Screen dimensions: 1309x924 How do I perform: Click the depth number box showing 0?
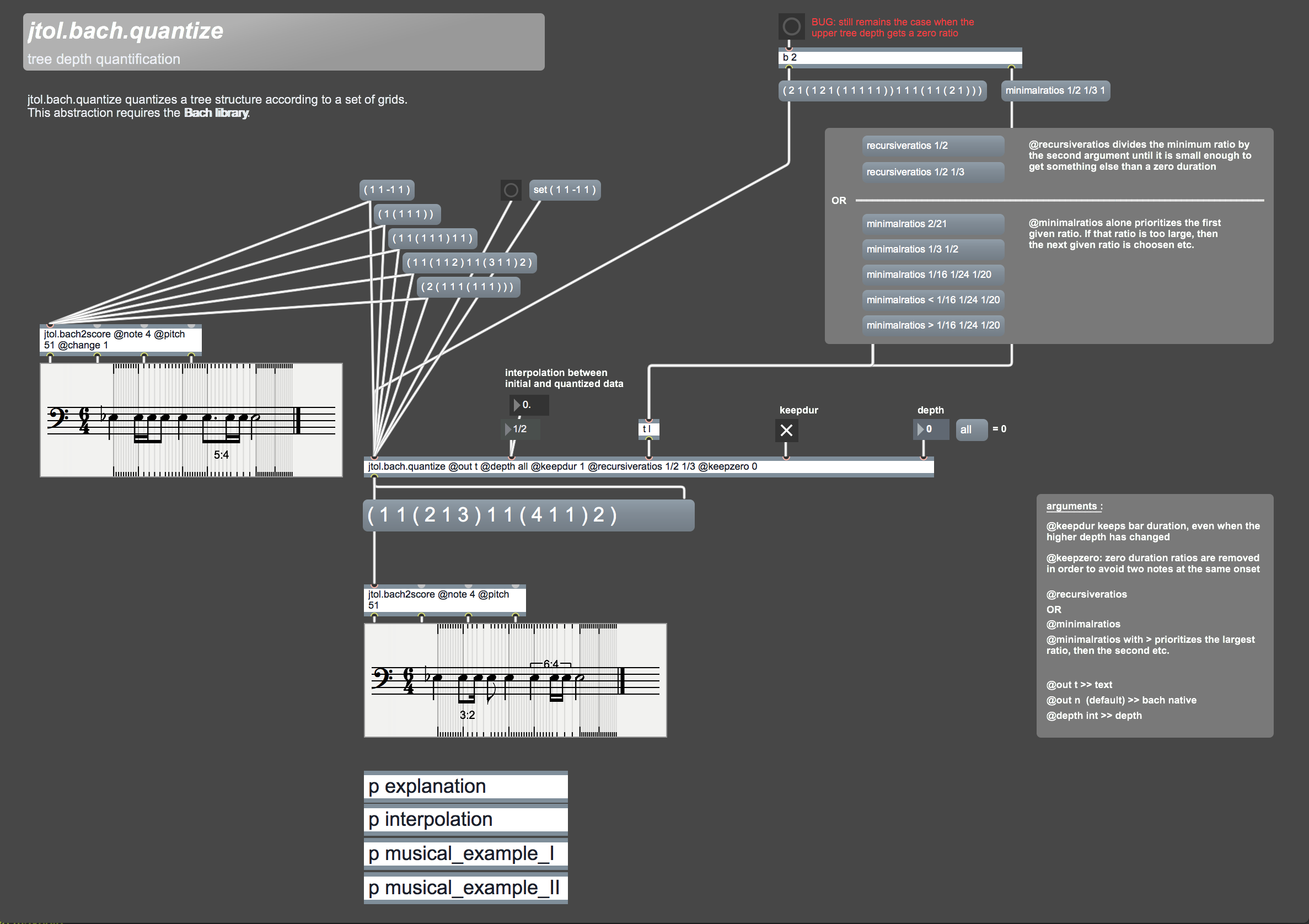931,429
